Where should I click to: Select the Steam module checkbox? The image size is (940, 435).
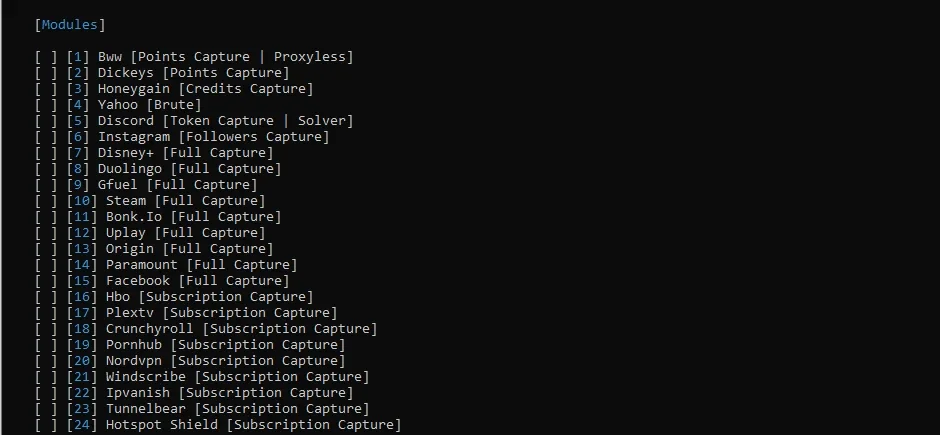click(x=46, y=201)
